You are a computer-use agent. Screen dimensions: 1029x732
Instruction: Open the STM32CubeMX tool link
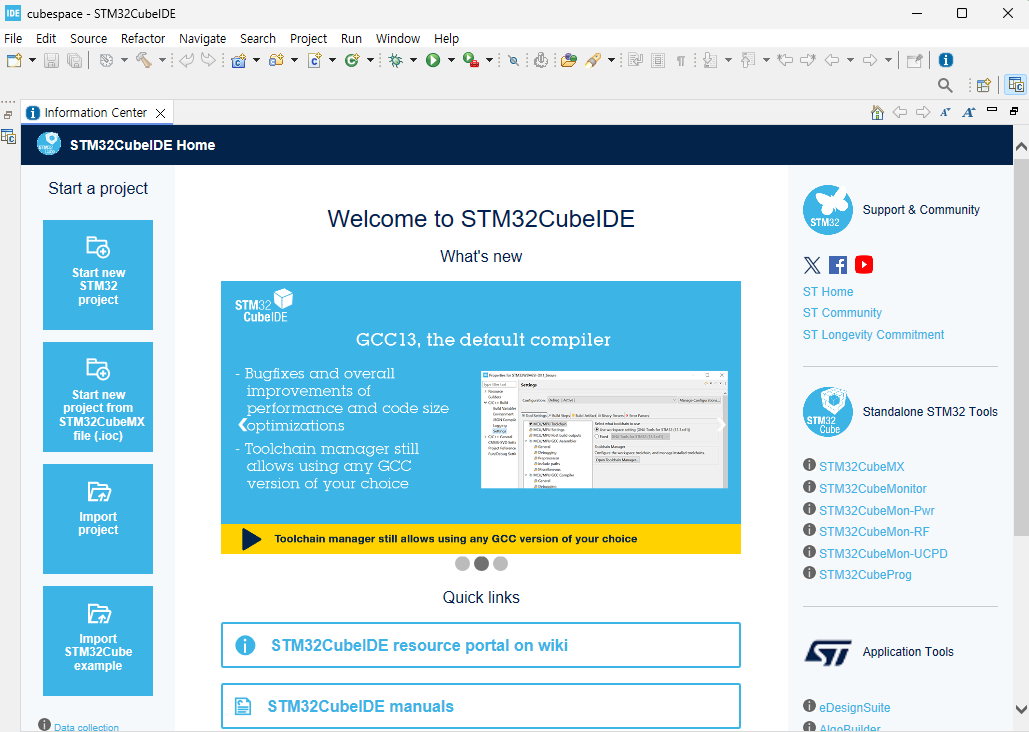862,467
